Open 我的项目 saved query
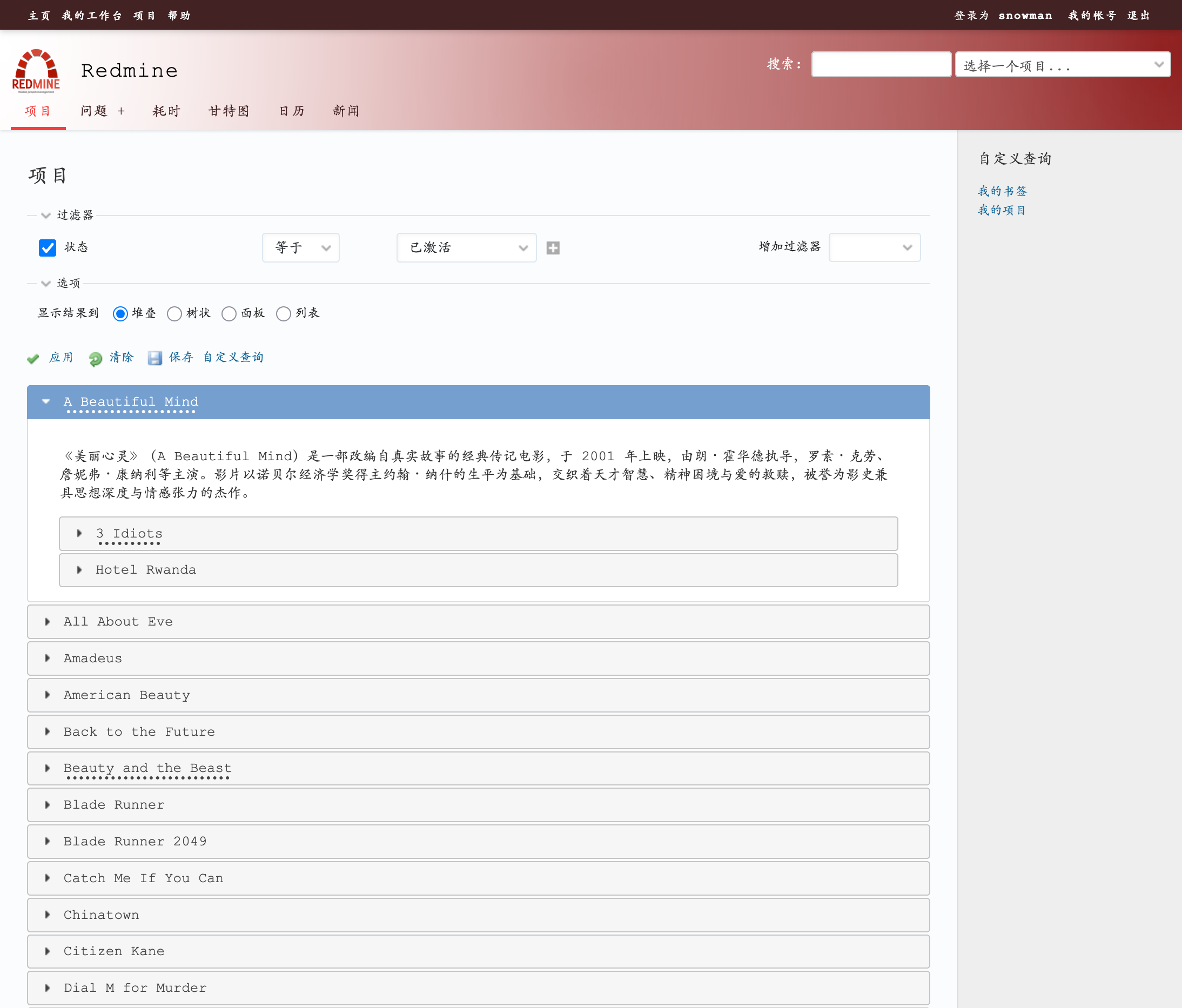1182x1008 pixels. tap(1002, 211)
